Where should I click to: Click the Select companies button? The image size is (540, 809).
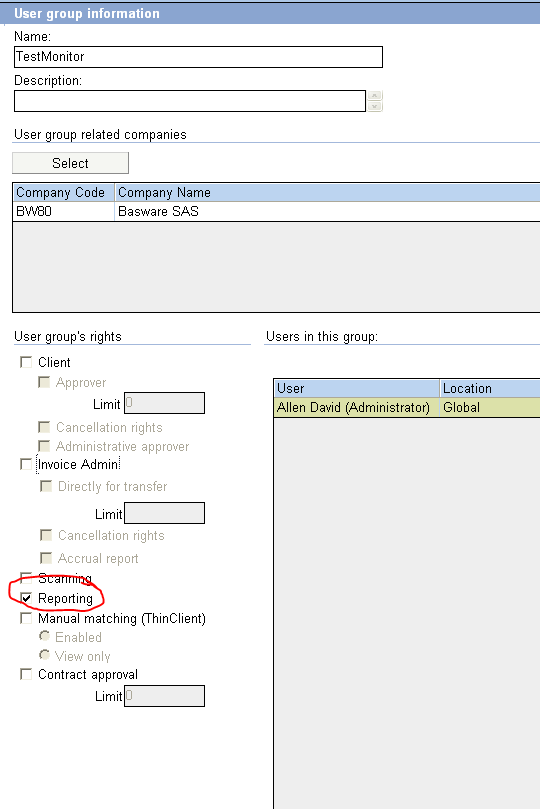click(70, 163)
